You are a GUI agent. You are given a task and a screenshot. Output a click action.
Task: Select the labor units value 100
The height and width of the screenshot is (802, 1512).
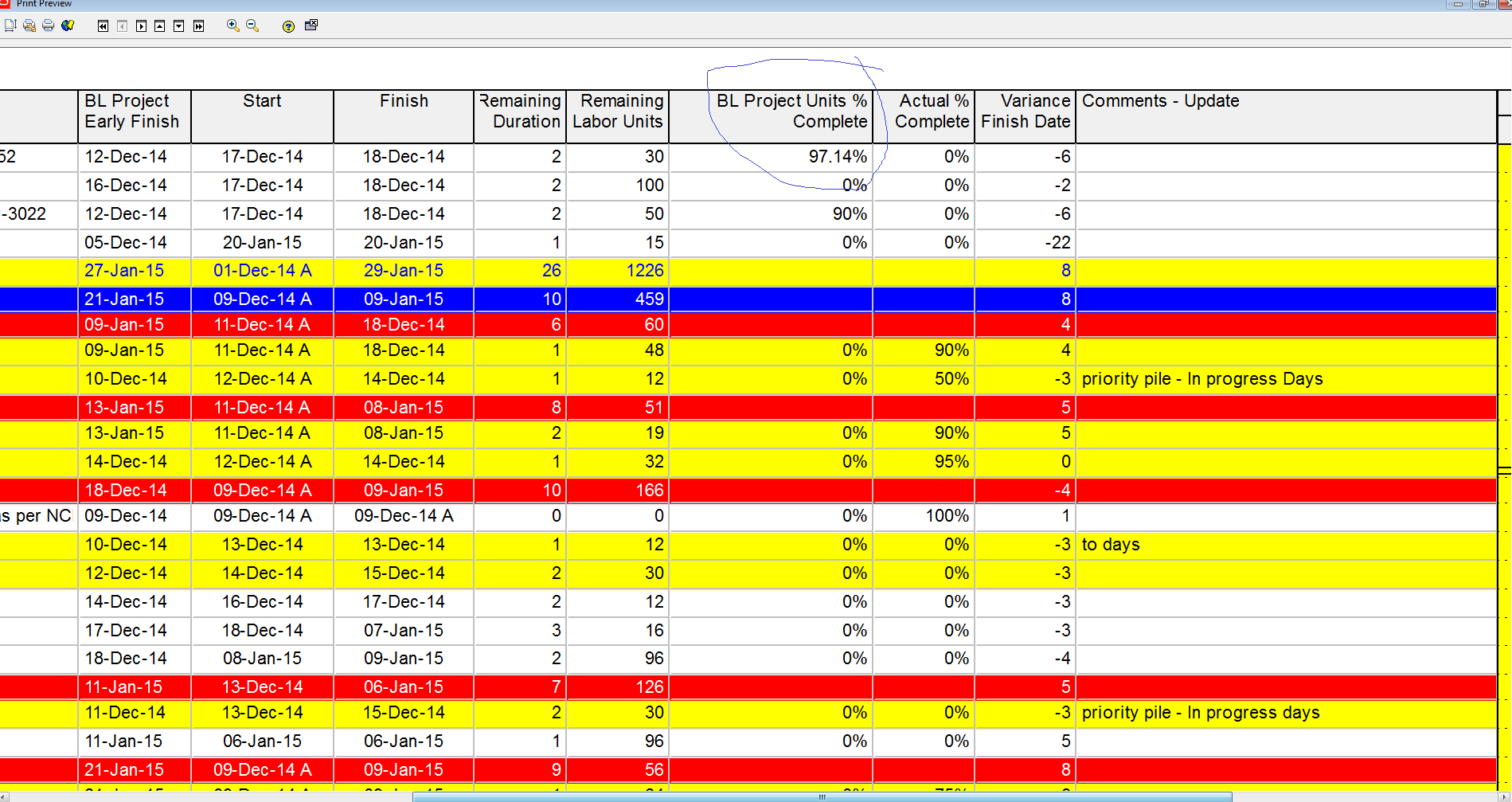[x=617, y=186]
